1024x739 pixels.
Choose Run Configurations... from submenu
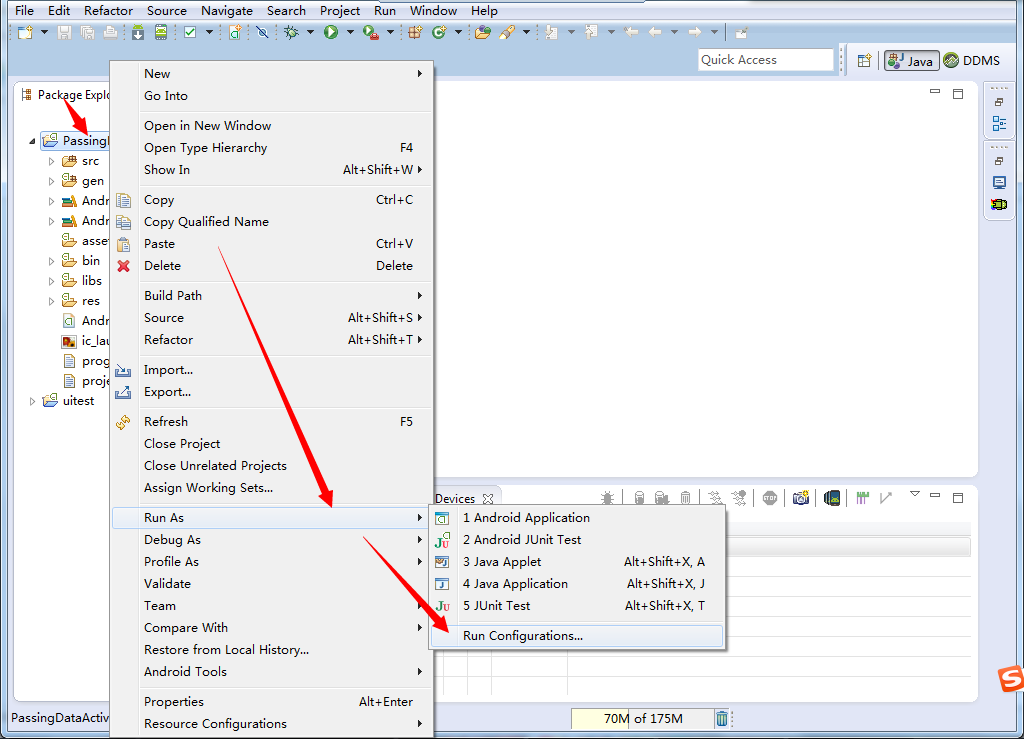577,636
